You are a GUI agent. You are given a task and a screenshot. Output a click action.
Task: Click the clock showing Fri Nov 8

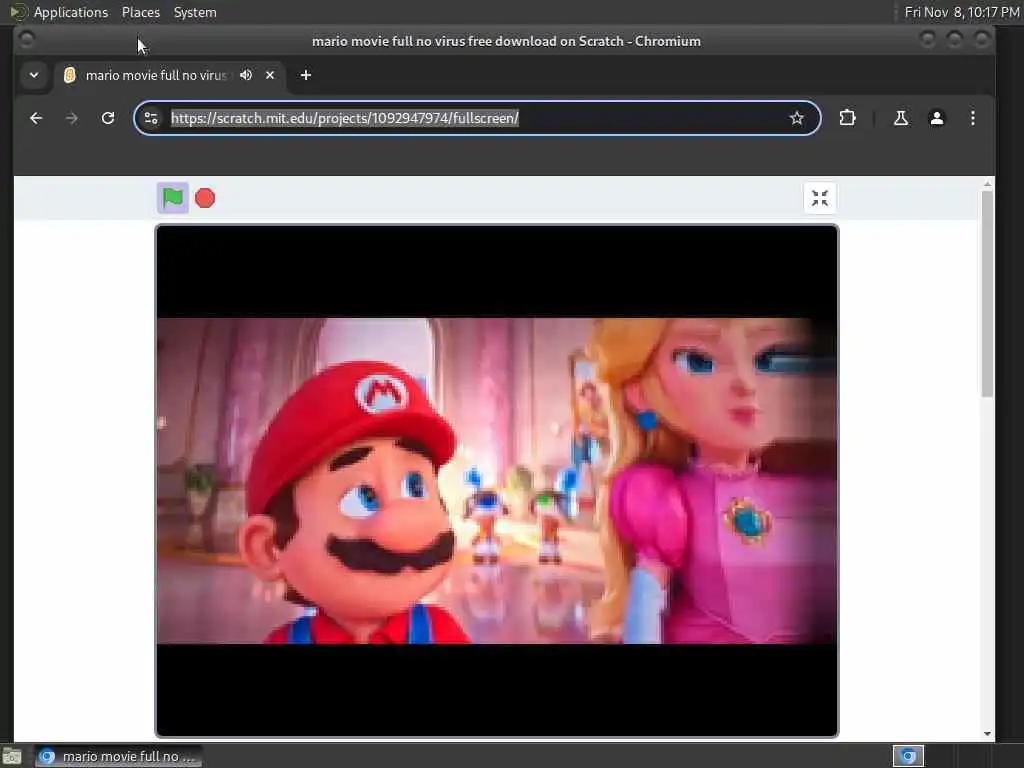pyautogui.click(x=961, y=12)
